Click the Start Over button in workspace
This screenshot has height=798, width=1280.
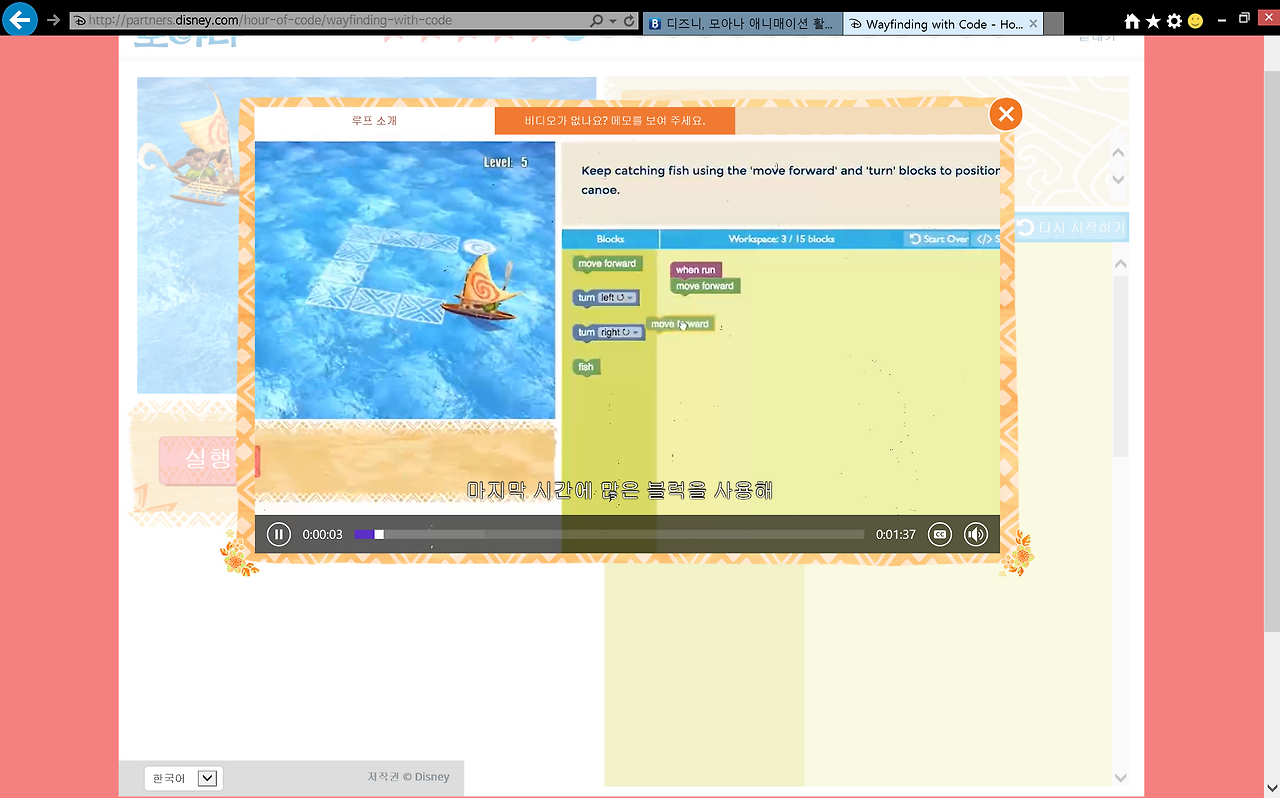point(939,239)
